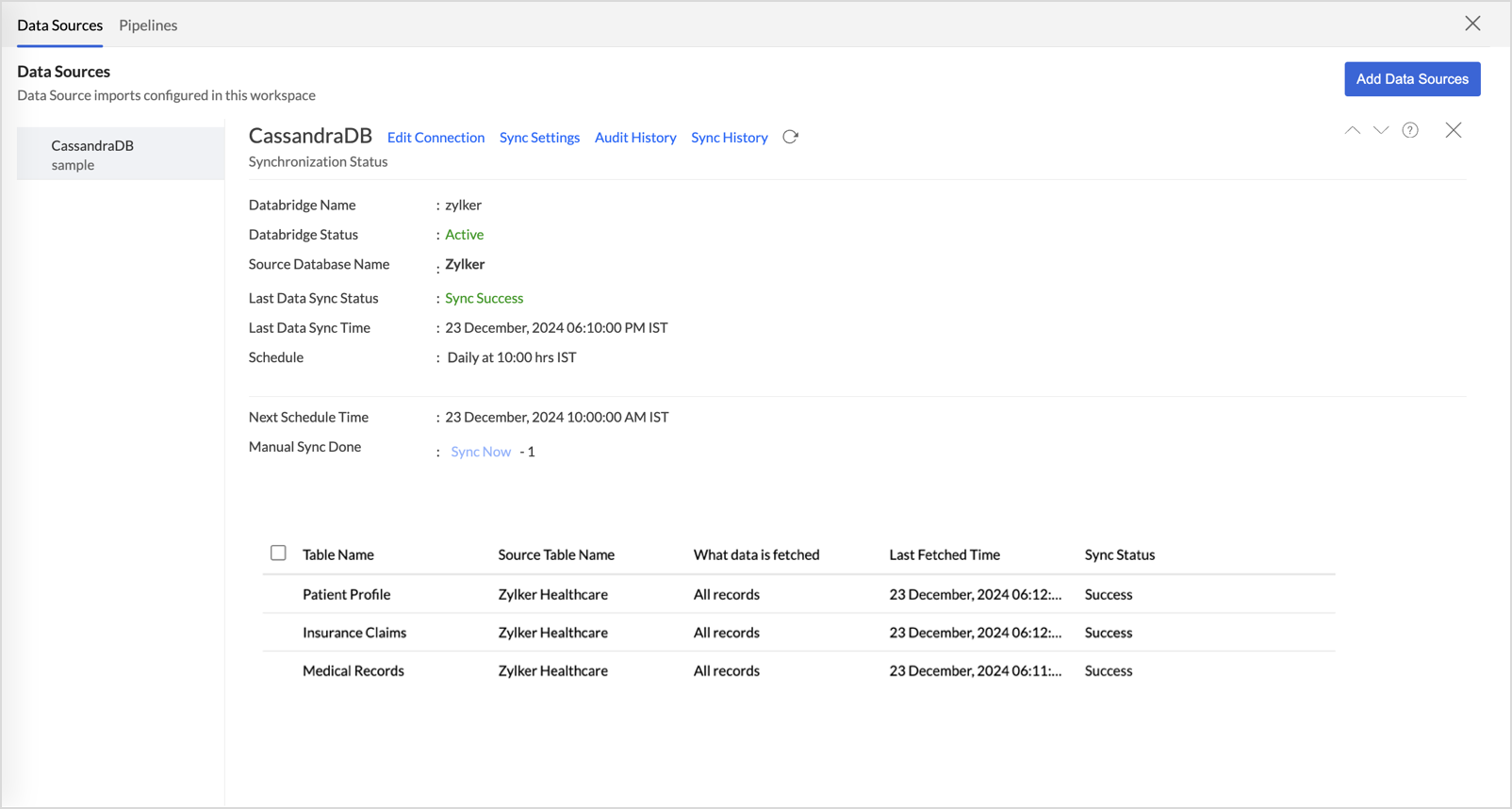Viewport: 1512px width, 809px height.
Task: Open Sync Settings
Action: click(539, 138)
